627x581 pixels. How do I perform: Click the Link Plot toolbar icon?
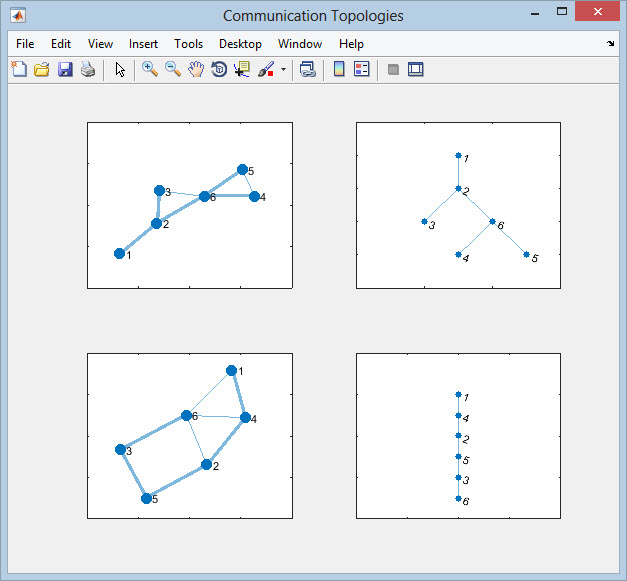pyautogui.click(x=308, y=69)
